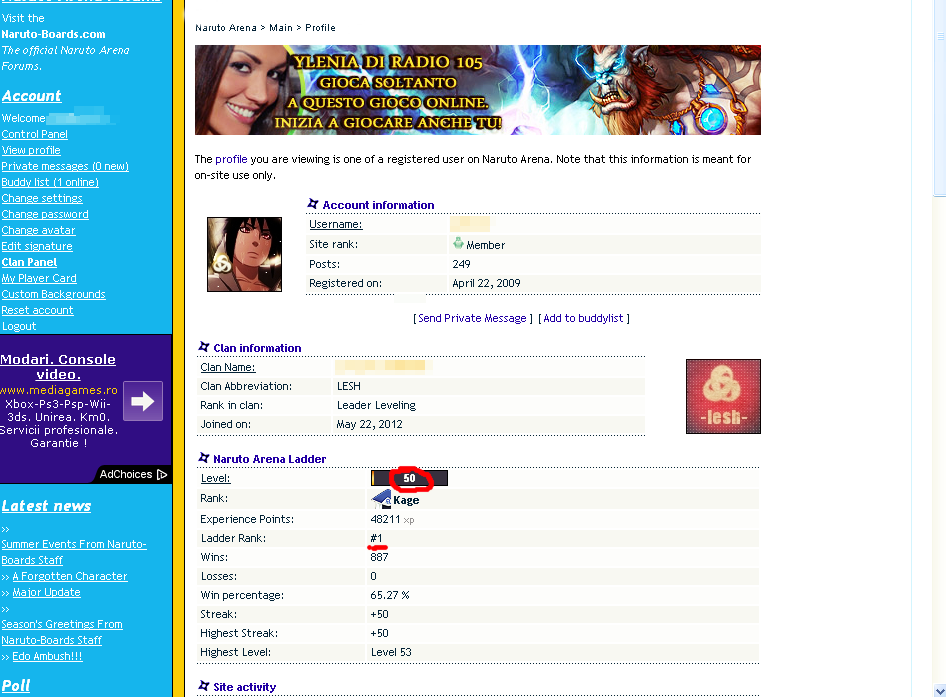Image resolution: width=946 pixels, height=697 pixels.
Task: Open the Change avatar page
Action: [38, 230]
